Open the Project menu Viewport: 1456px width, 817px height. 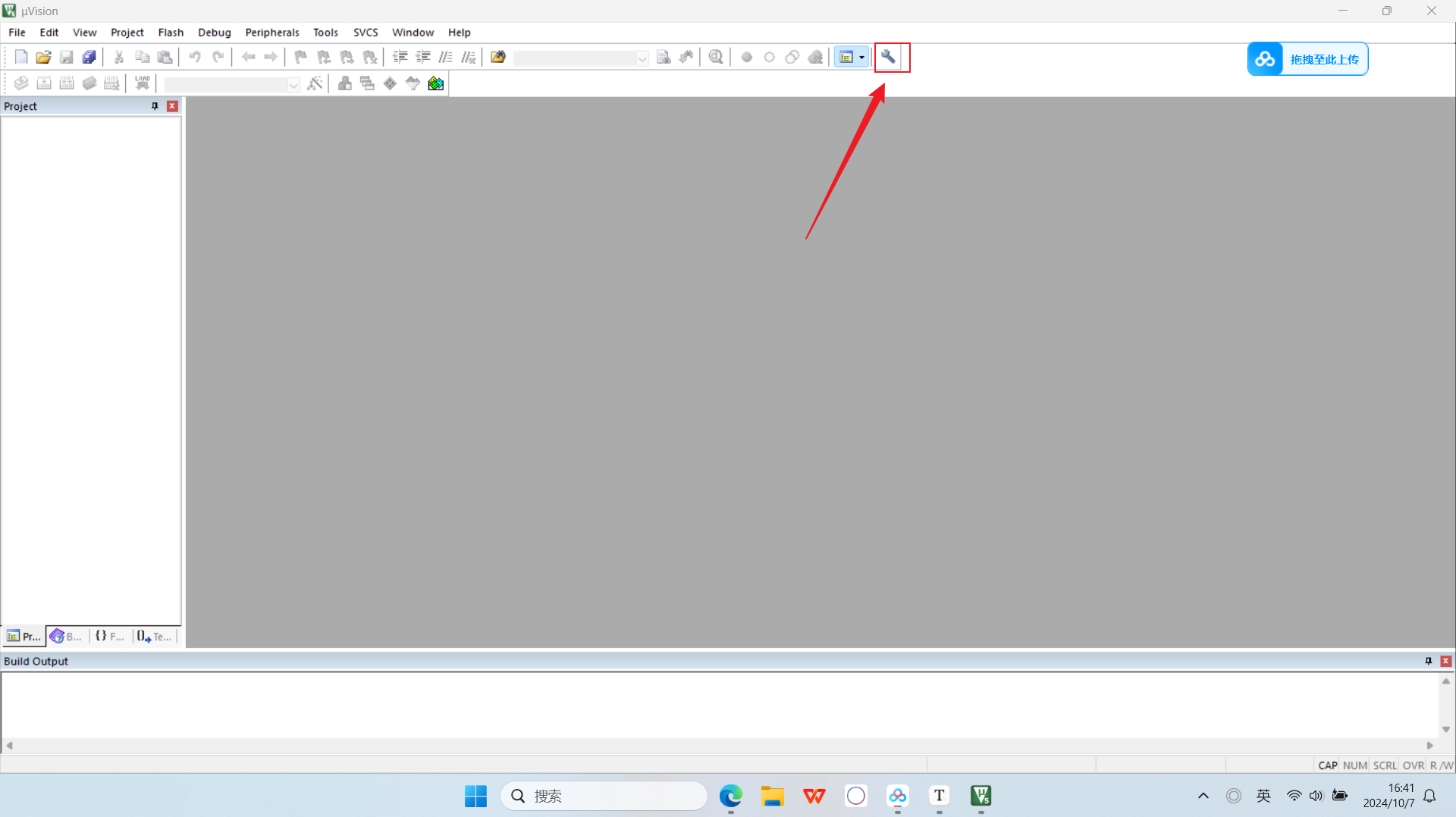pos(127,33)
